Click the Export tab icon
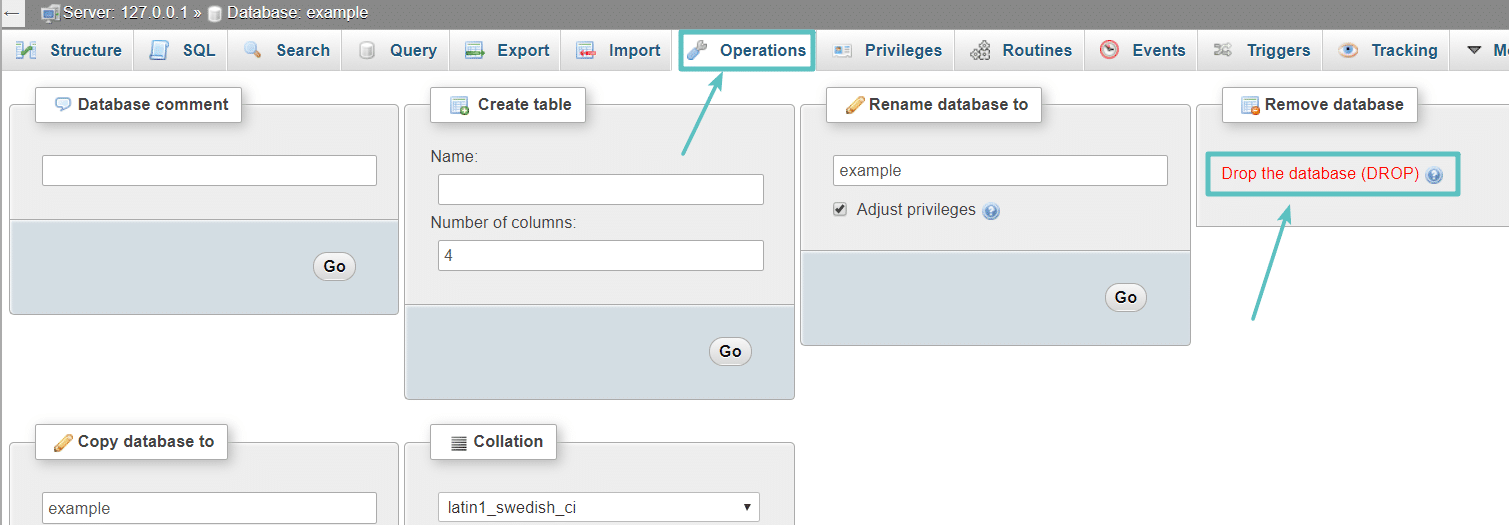1509x525 pixels. (x=475, y=50)
